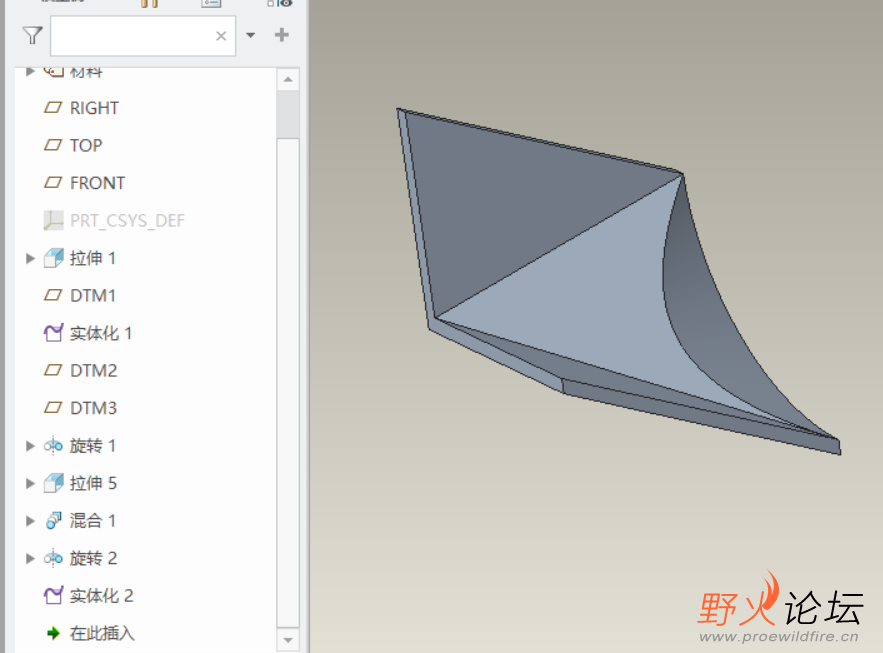The image size is (883, 653).
Task: Click the plus add button beside search
Action: (x=282, y=35)
